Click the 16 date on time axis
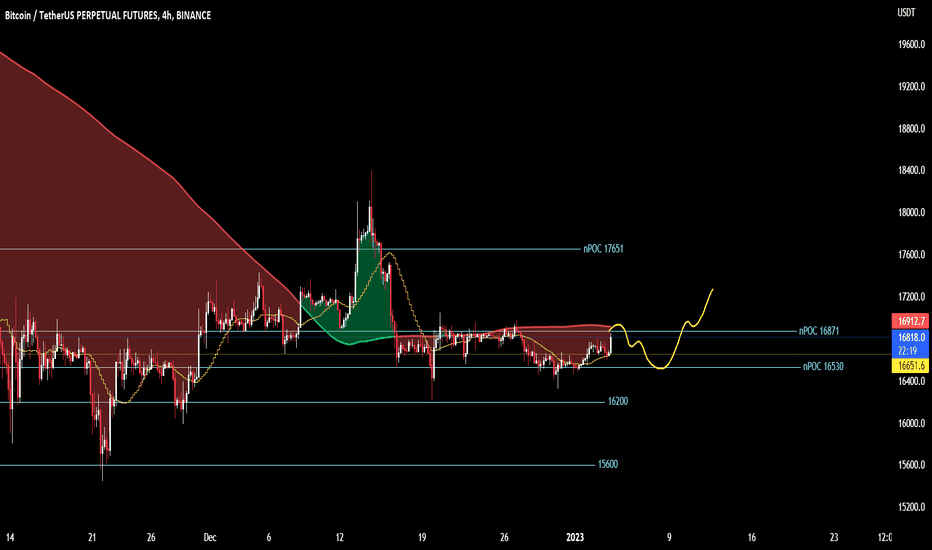 (752, 538)
